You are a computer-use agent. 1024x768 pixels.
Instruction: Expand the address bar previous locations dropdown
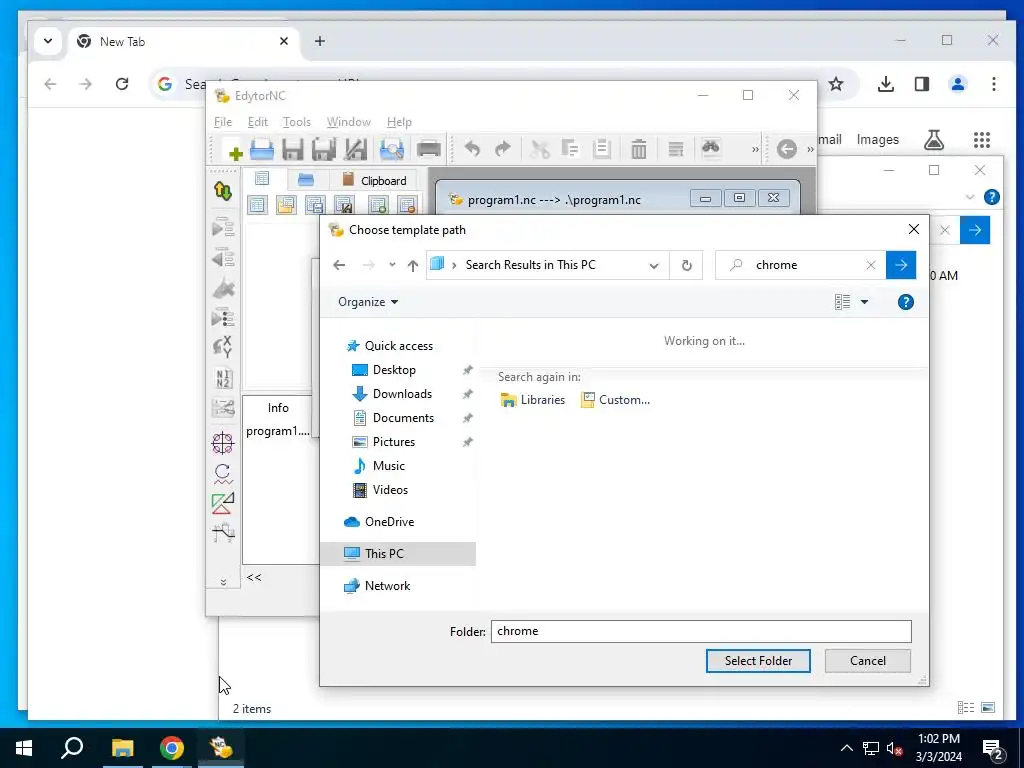point(654,265)
